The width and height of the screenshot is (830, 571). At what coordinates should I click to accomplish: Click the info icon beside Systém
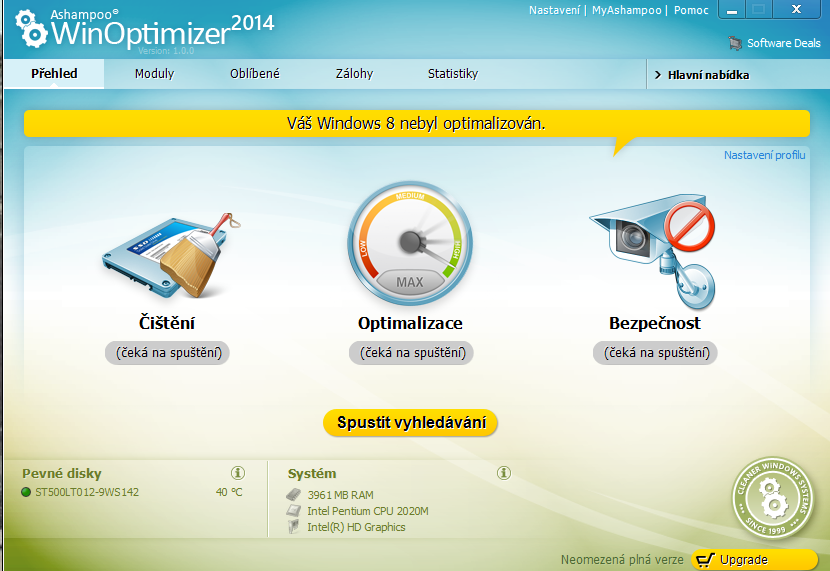coord(504,473)
